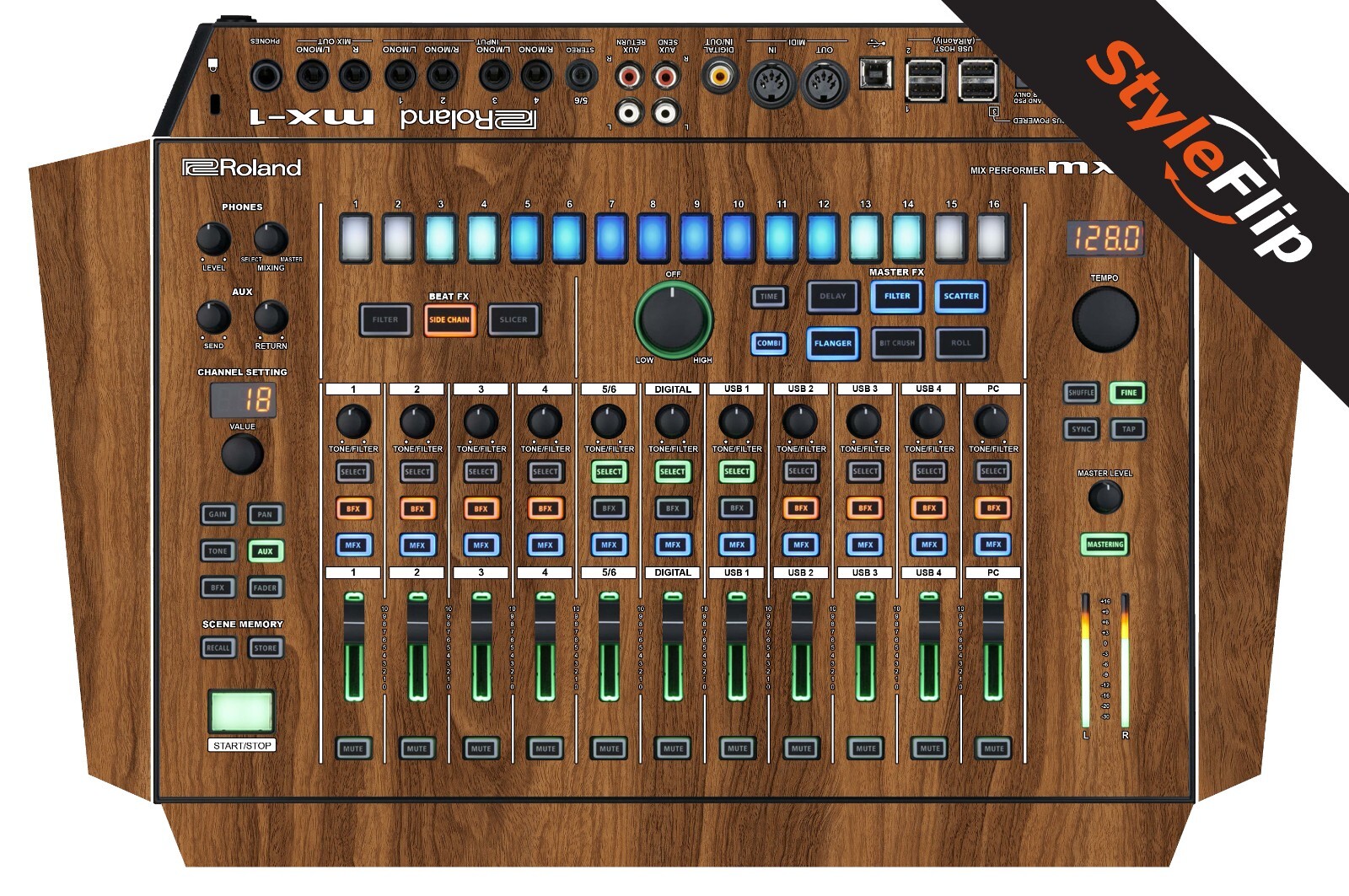Screen dimensions: 1349x896
Task: Mute the 5/6 channel
Action: pyautogui.click(x=609, y=748)
